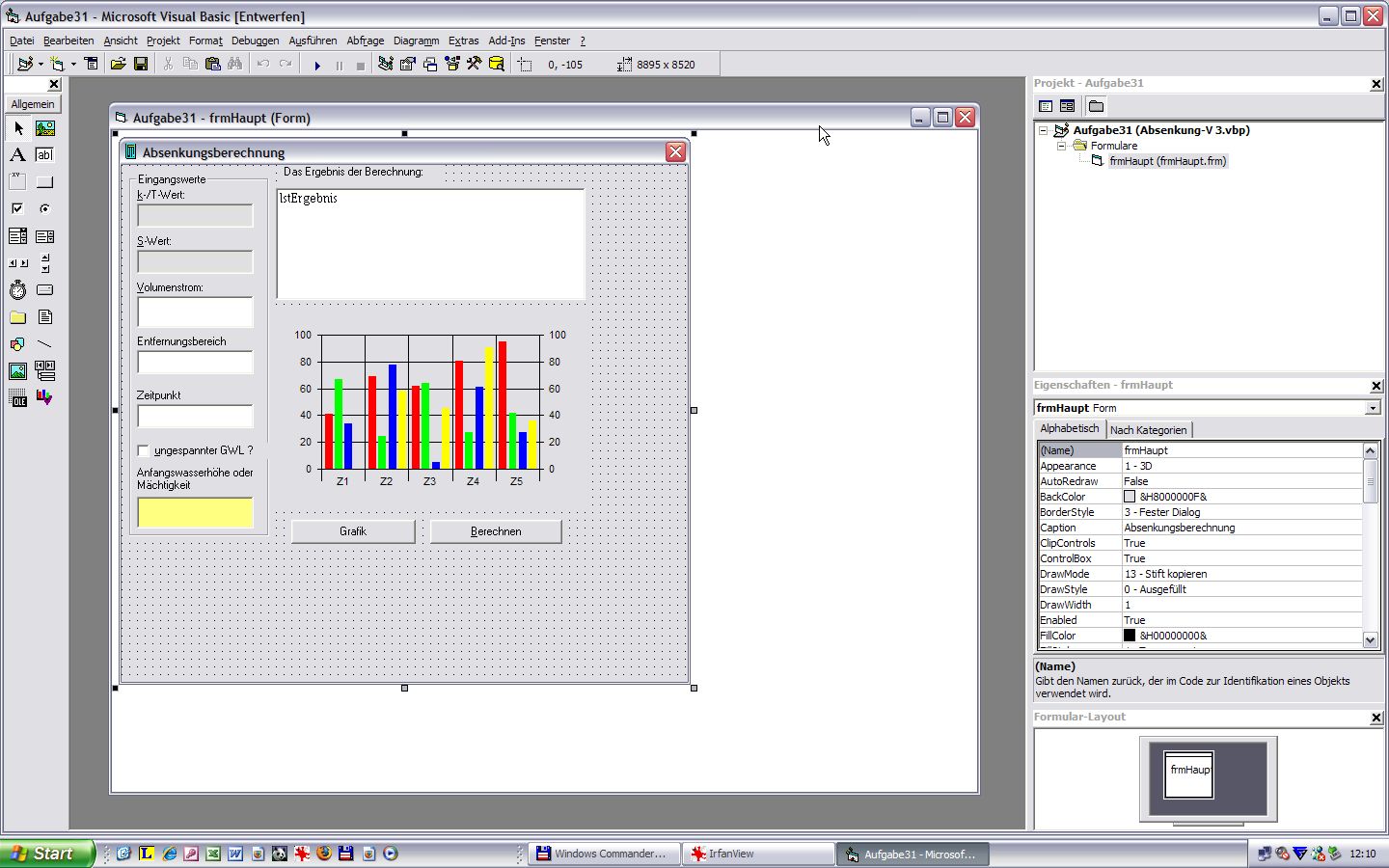Switch to IrfanView taskbar button
This screenshot has width=1389, height=868.
(758, 854)
